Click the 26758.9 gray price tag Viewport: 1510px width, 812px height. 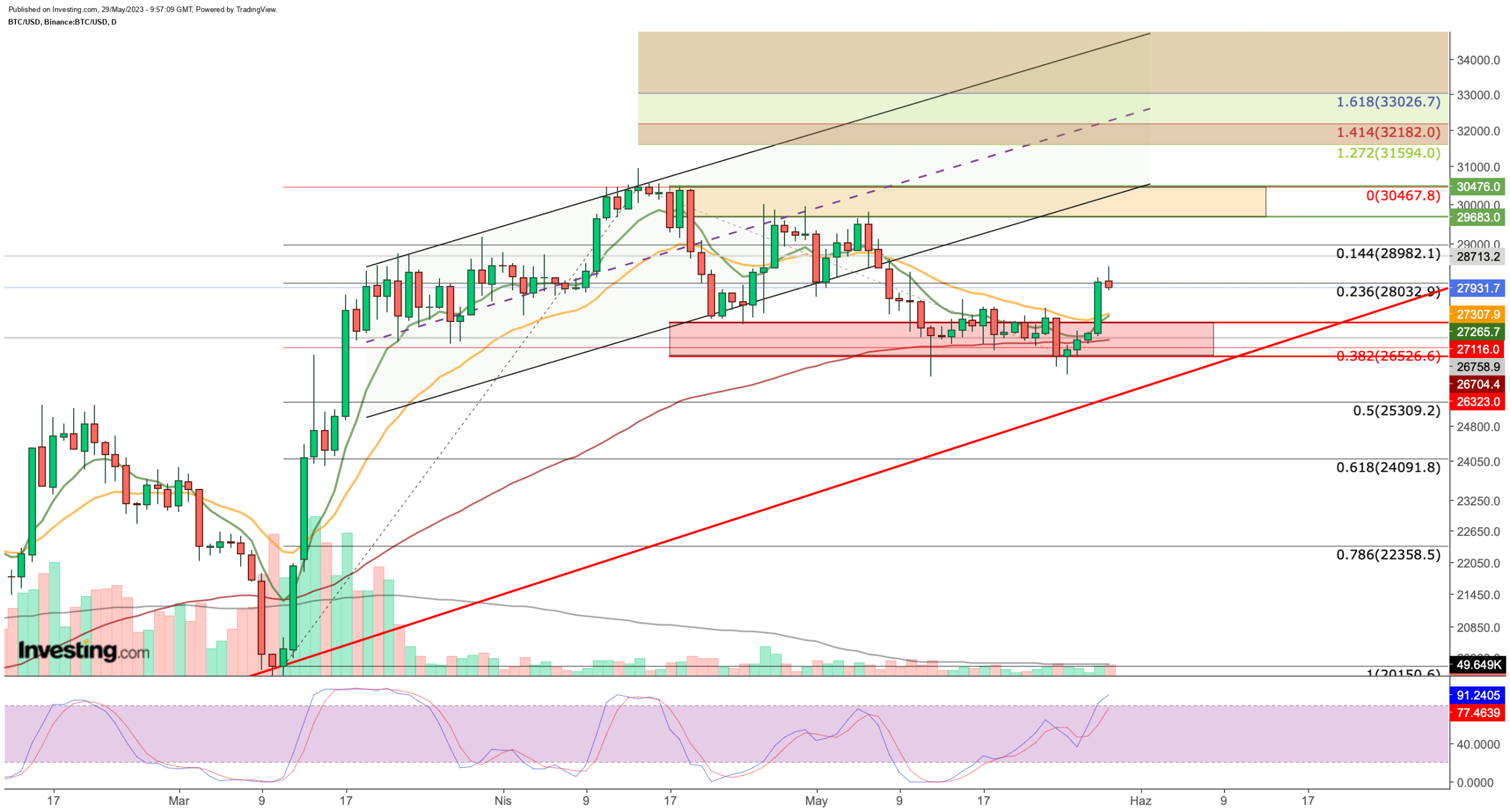coord(1477,367)
